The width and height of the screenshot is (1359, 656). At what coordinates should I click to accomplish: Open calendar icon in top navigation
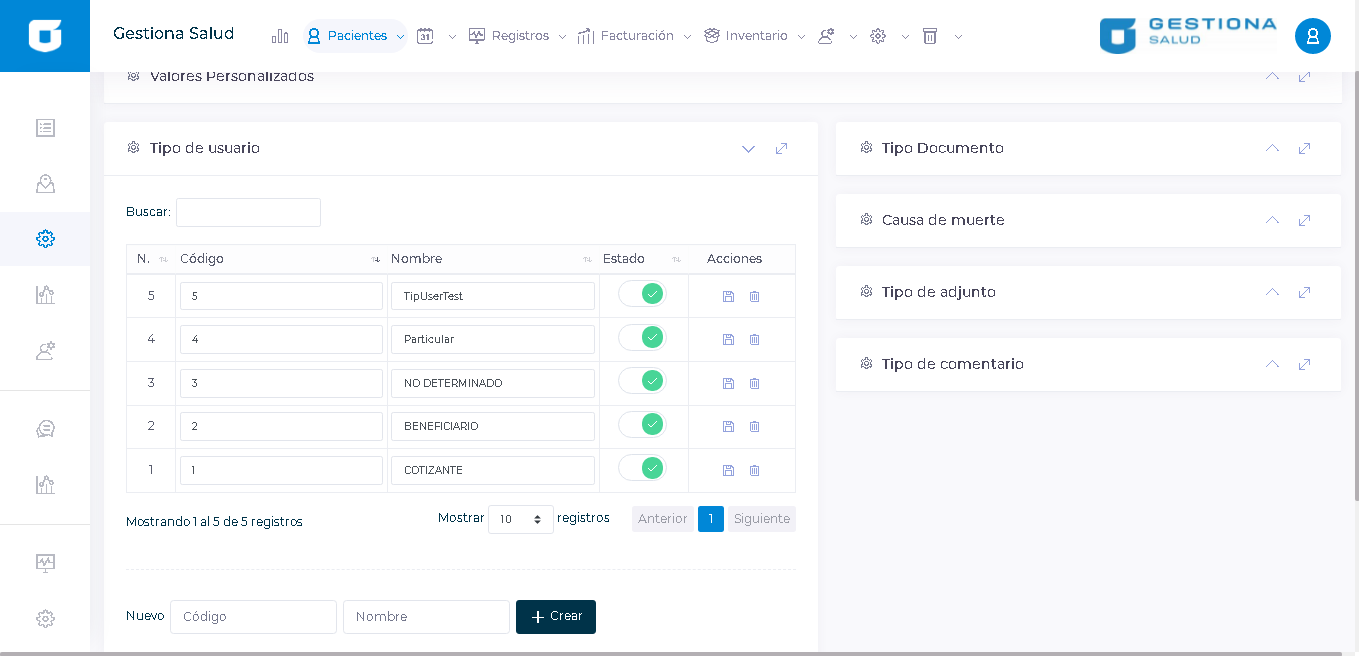426,36
